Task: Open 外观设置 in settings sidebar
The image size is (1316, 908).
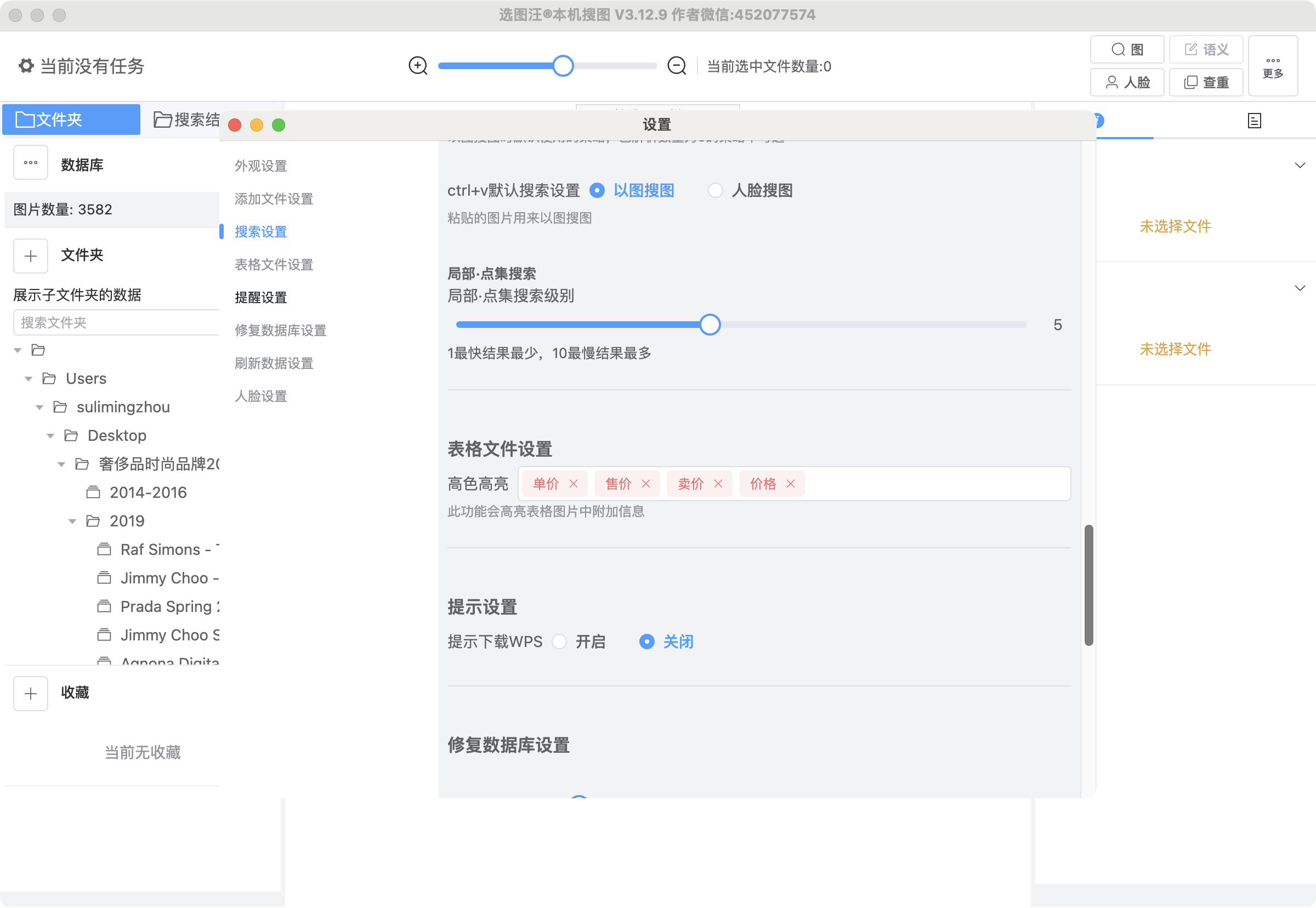Action: [x=261, y=166]
